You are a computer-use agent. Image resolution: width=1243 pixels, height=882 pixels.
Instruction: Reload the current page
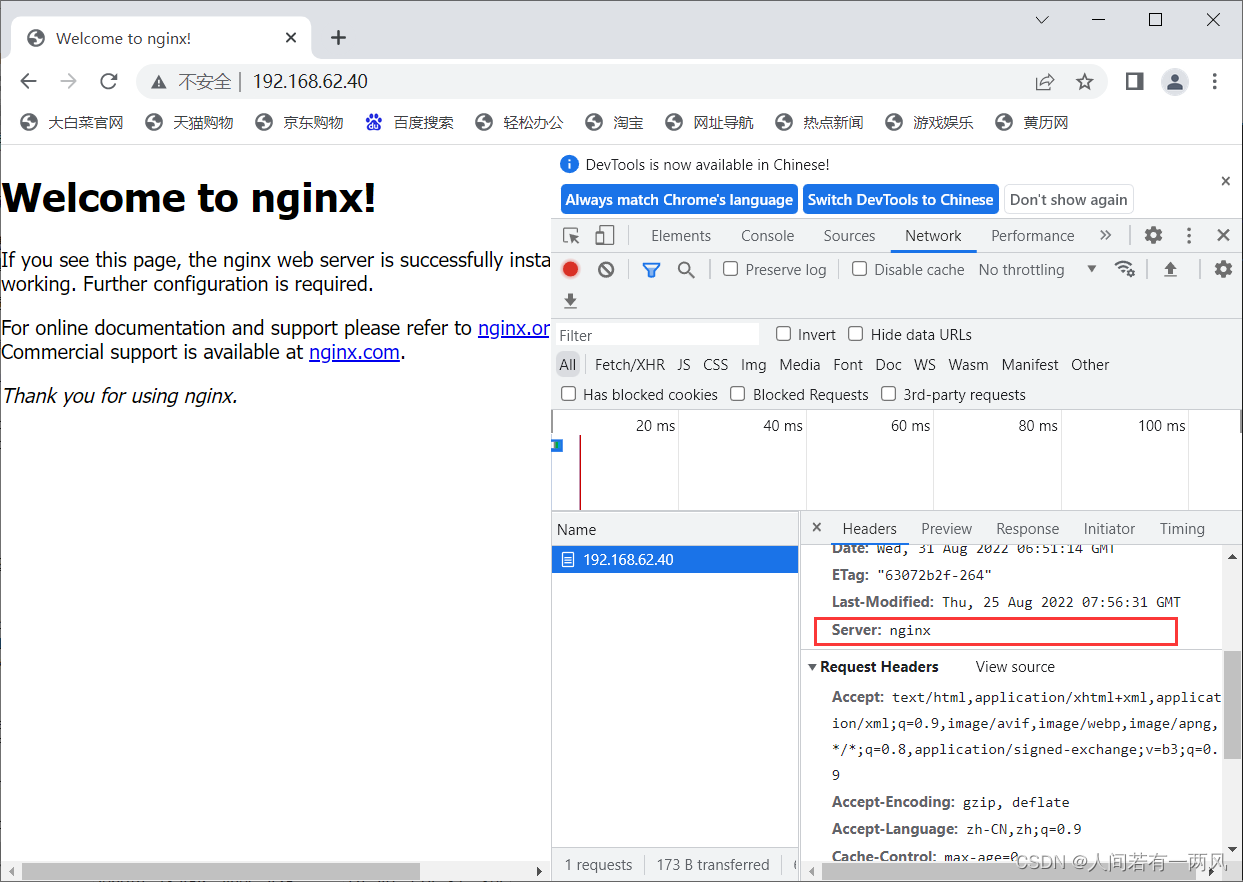(x=109, y=81)
